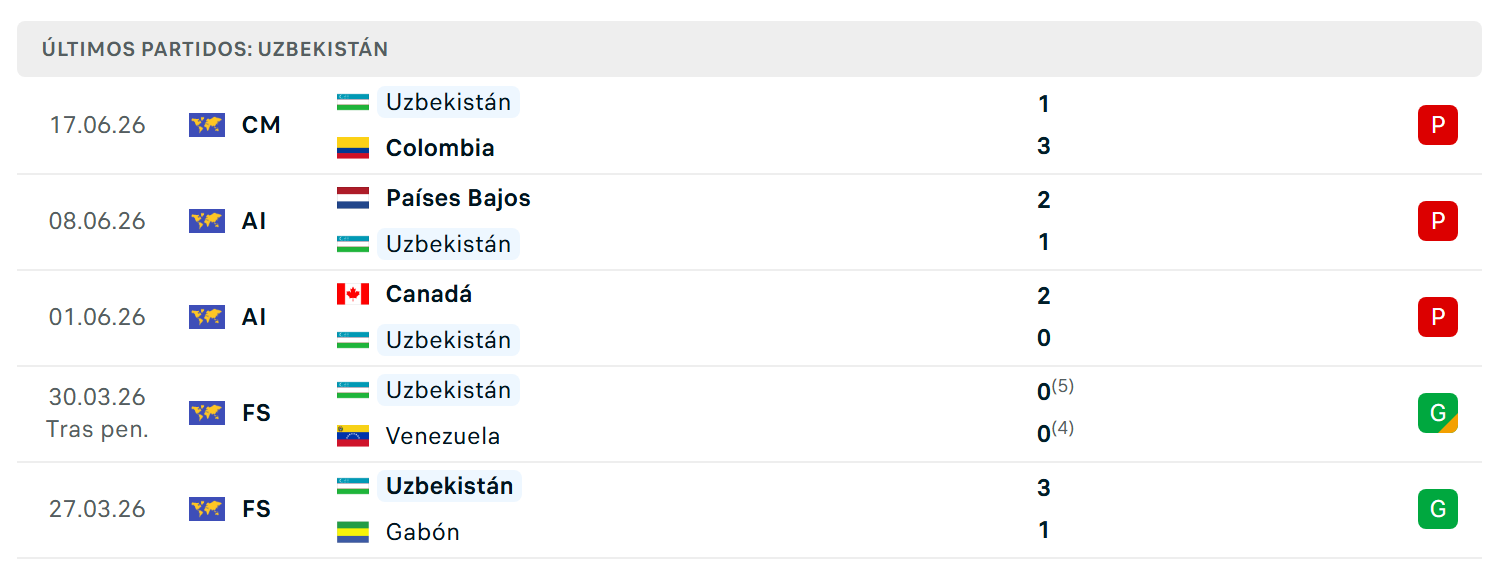The width and height of the screenshot is (1496, 571).
Task: Open the Venezuela team link
Action: click(443, 436)
